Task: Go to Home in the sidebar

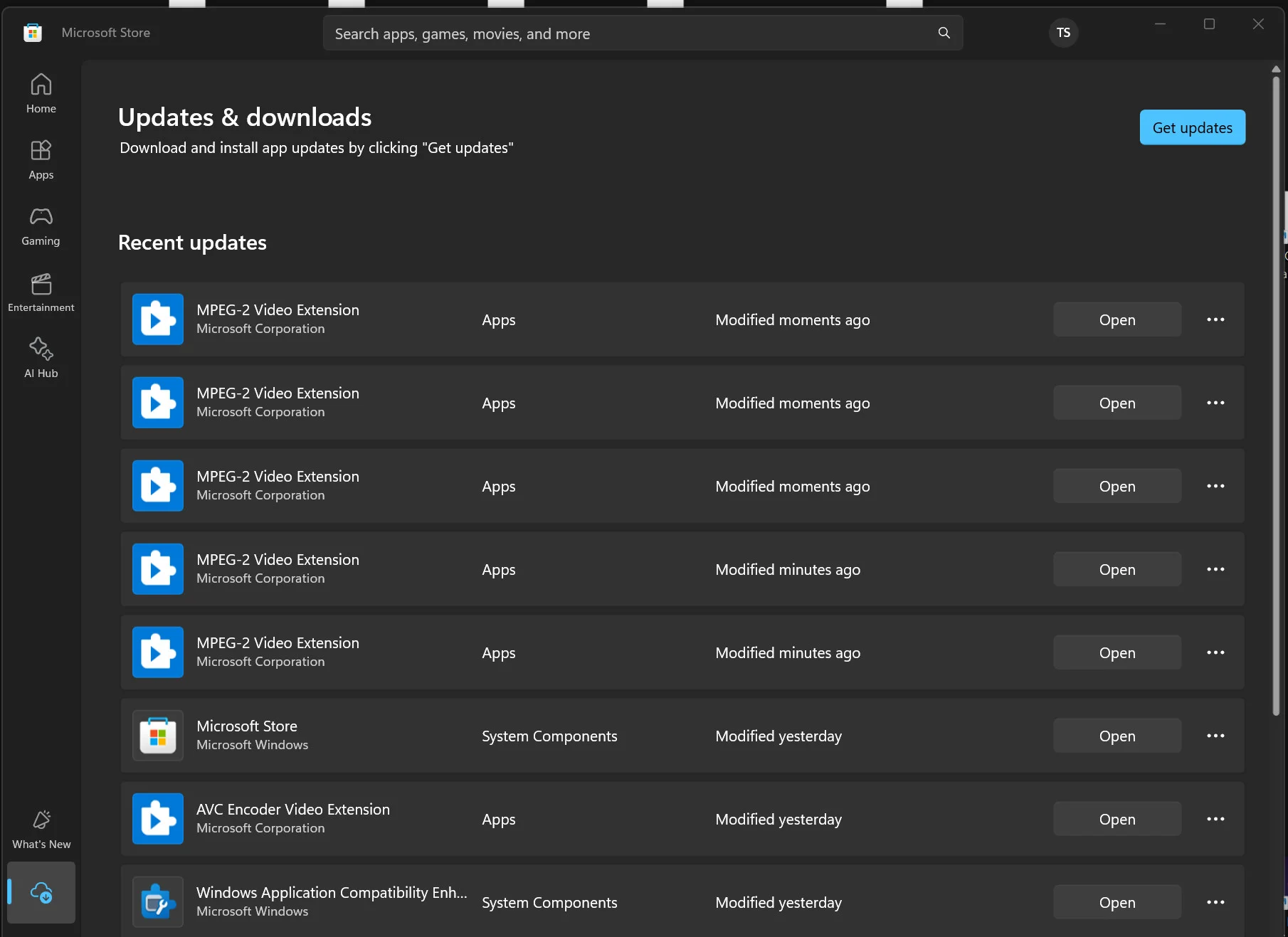Action: point(41,94)
